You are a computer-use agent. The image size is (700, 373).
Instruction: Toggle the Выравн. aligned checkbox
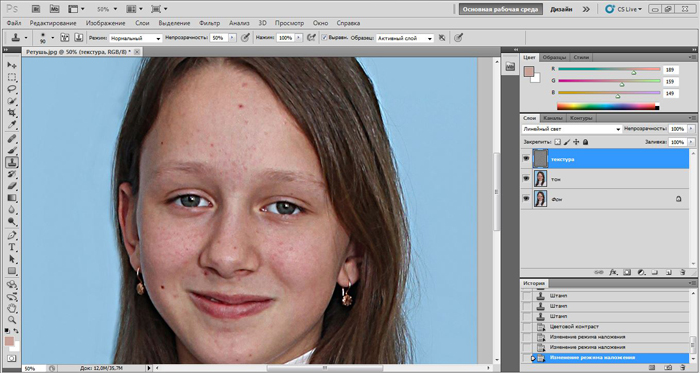(325, 38)
